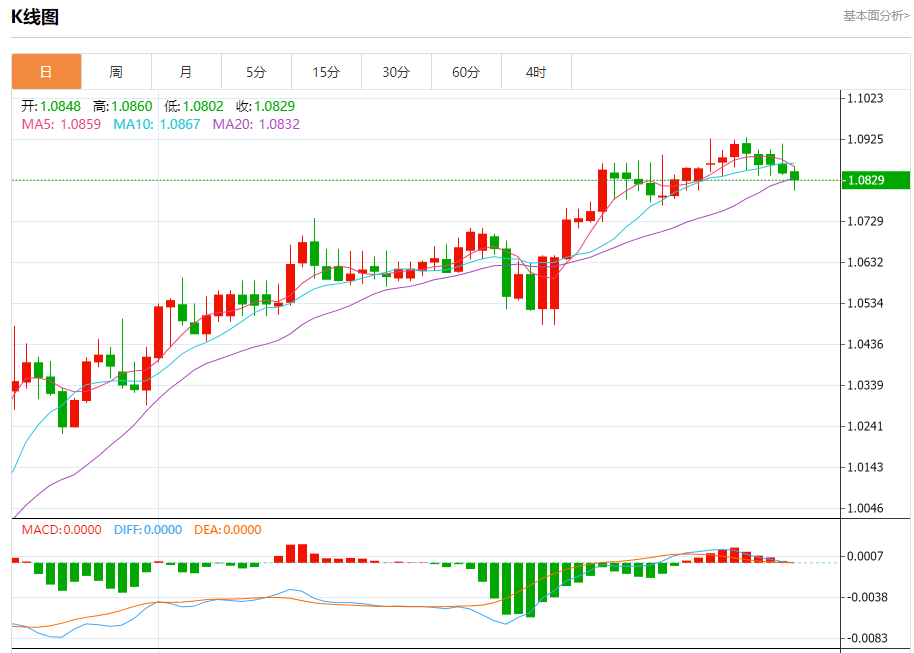Click the closing price 1.0829 in header
This screenshot has height=653, width=914.
pyautogui.click(x=275, y=106)
